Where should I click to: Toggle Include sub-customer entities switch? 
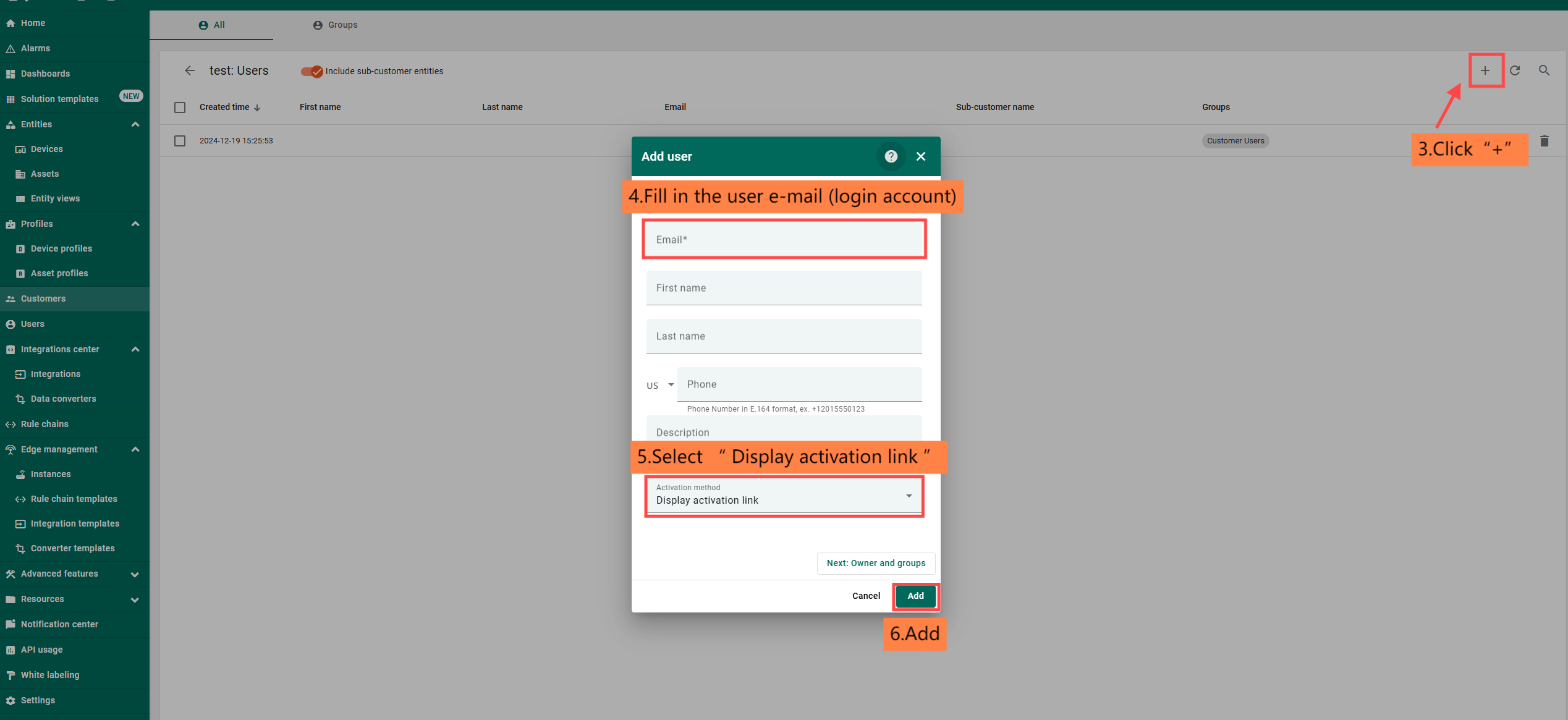(x=312, y=71)
